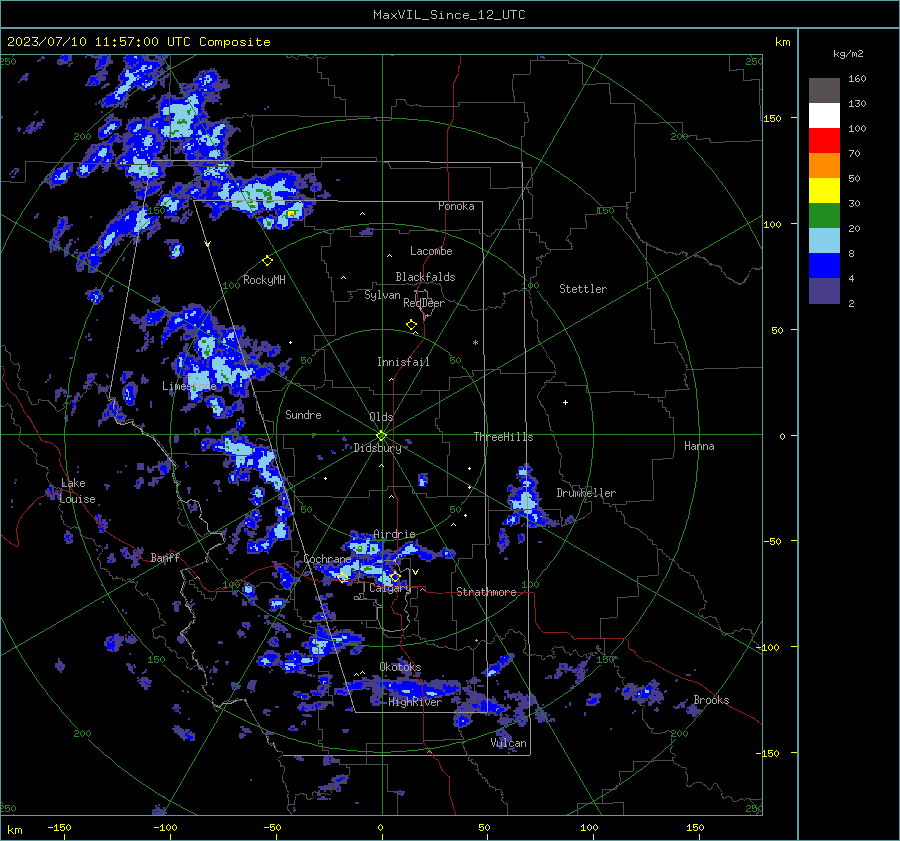Click the Vulcan town label
Screen dimensions: 900x841
tap(509, 743)
